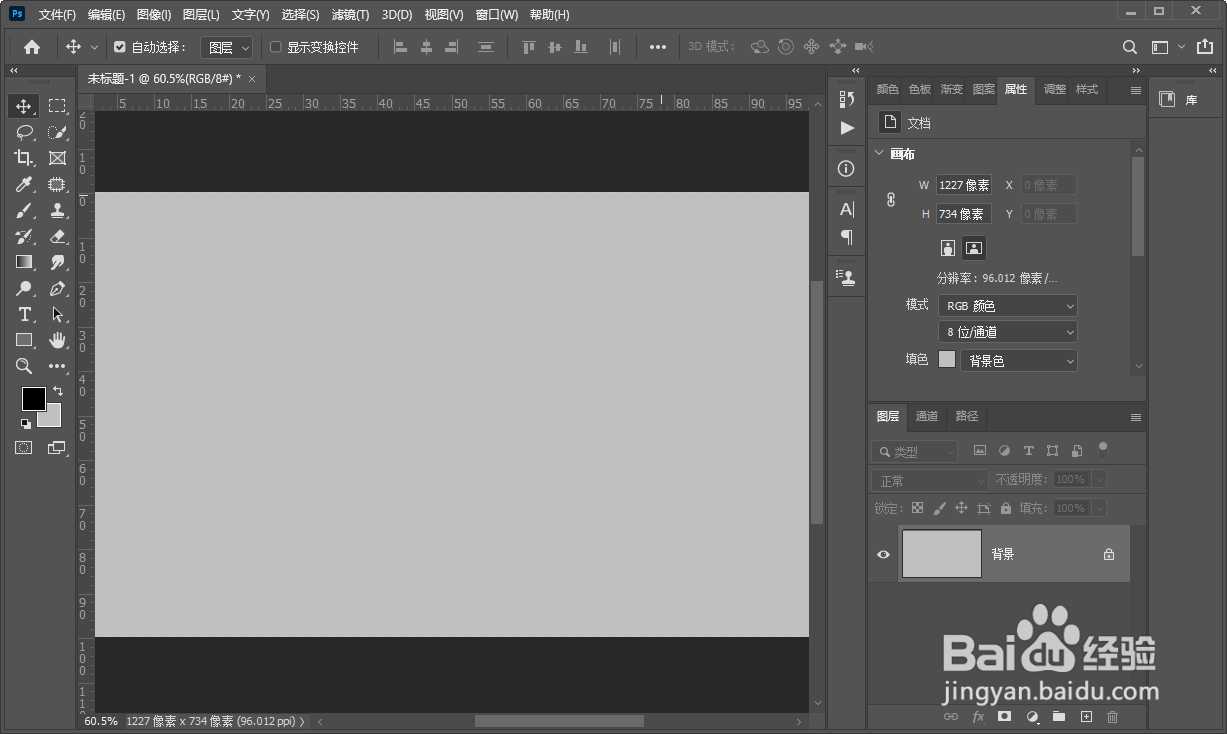Select the Brush tool
The image size is (1227, 734).
click(24, 210)
